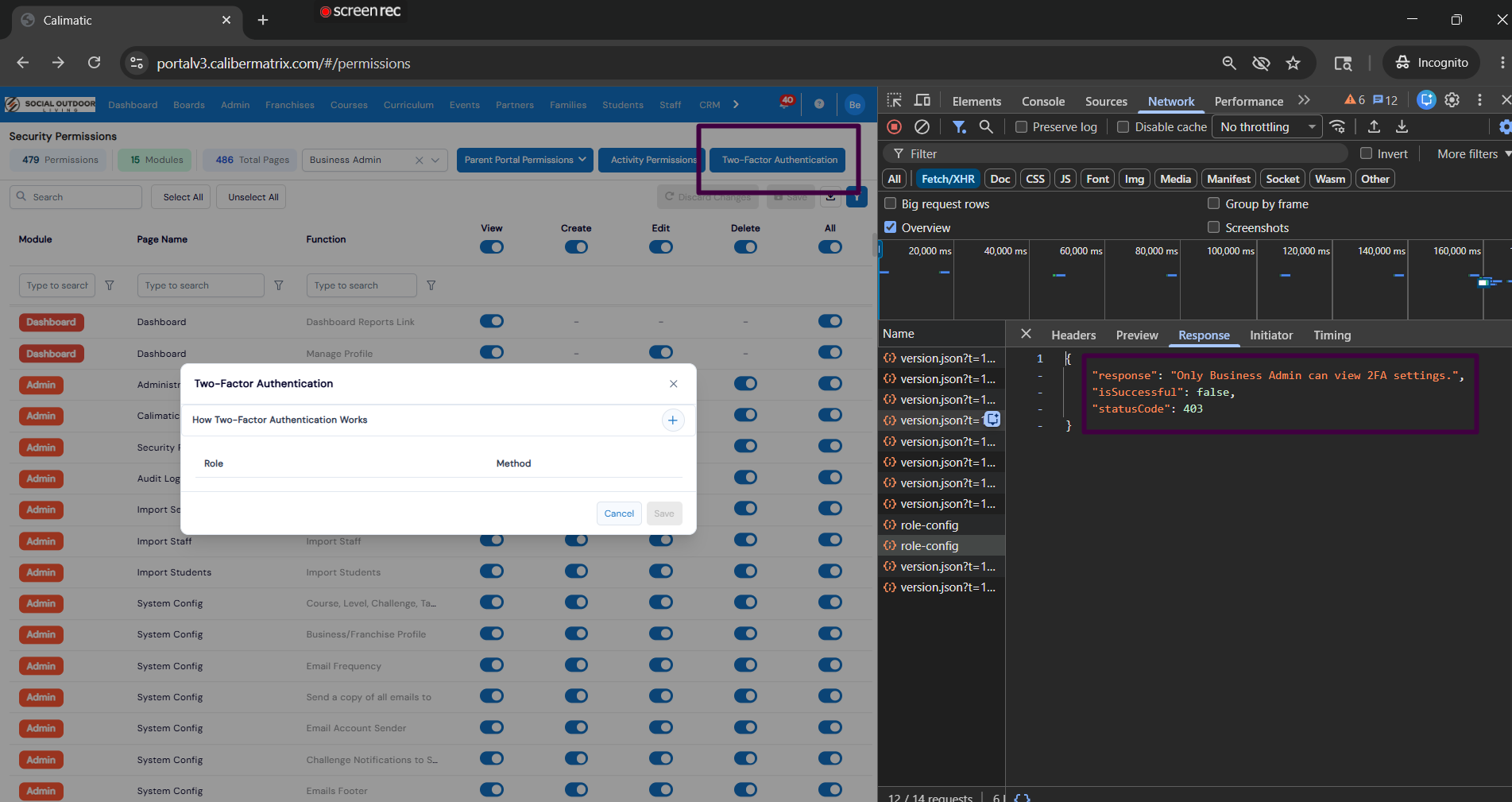Image resolution: width=1512 pixels, height=802 pixels.
Task: Enable the Screenshots checkbox
Action: tap(1214, 227)
